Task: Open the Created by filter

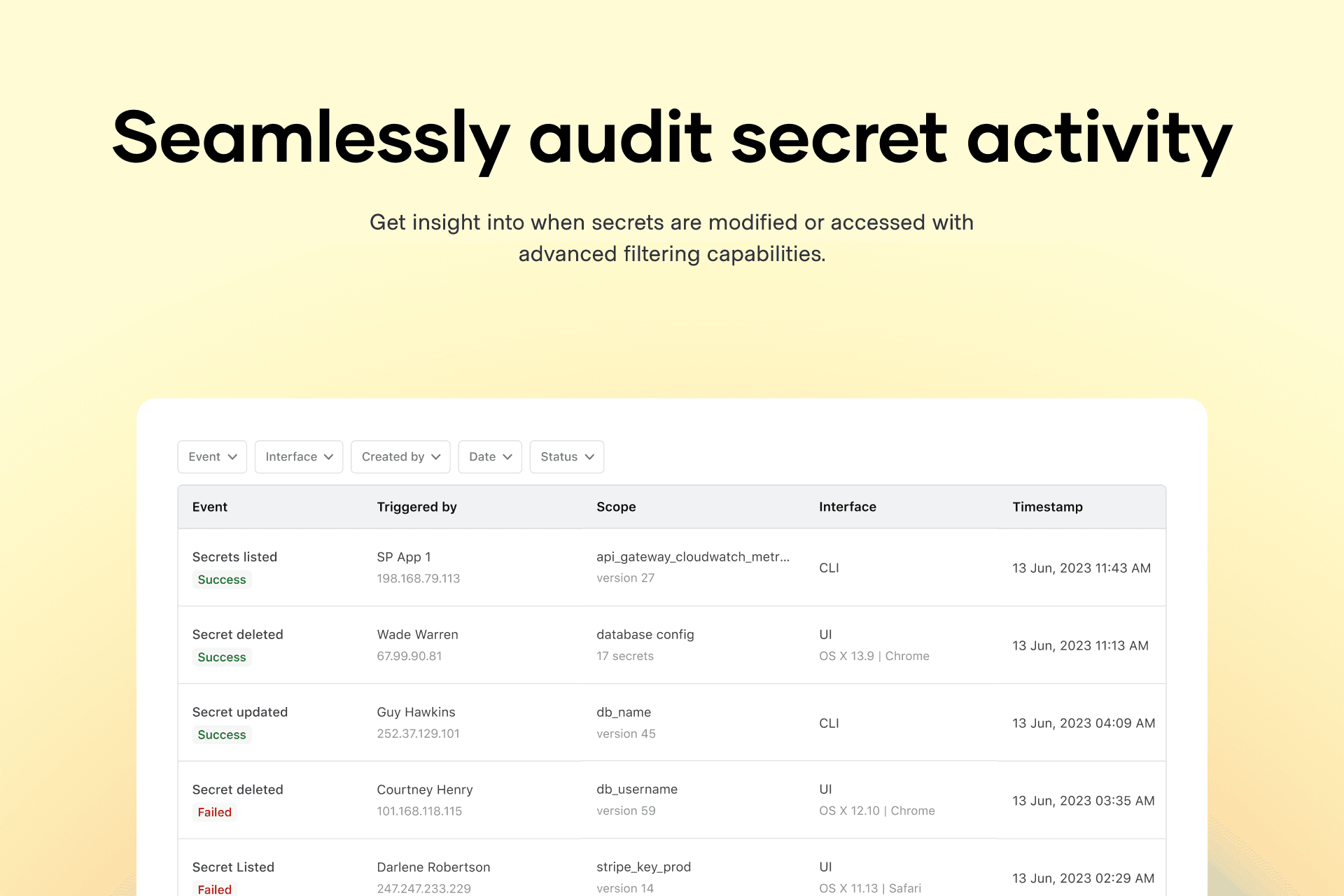Action: pos(400,456)
